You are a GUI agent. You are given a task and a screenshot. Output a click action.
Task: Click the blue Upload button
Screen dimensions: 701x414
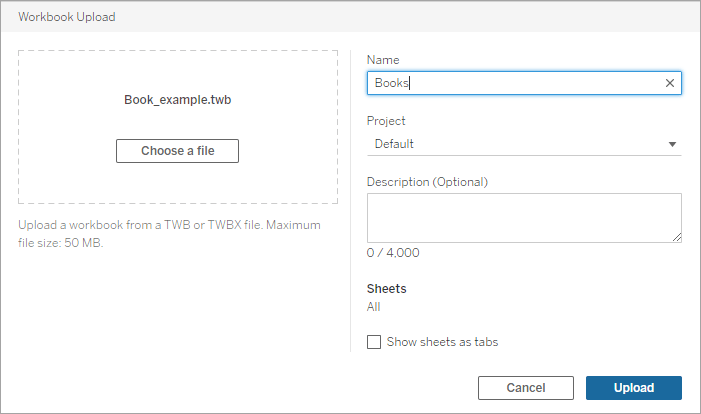pos(634,388)
